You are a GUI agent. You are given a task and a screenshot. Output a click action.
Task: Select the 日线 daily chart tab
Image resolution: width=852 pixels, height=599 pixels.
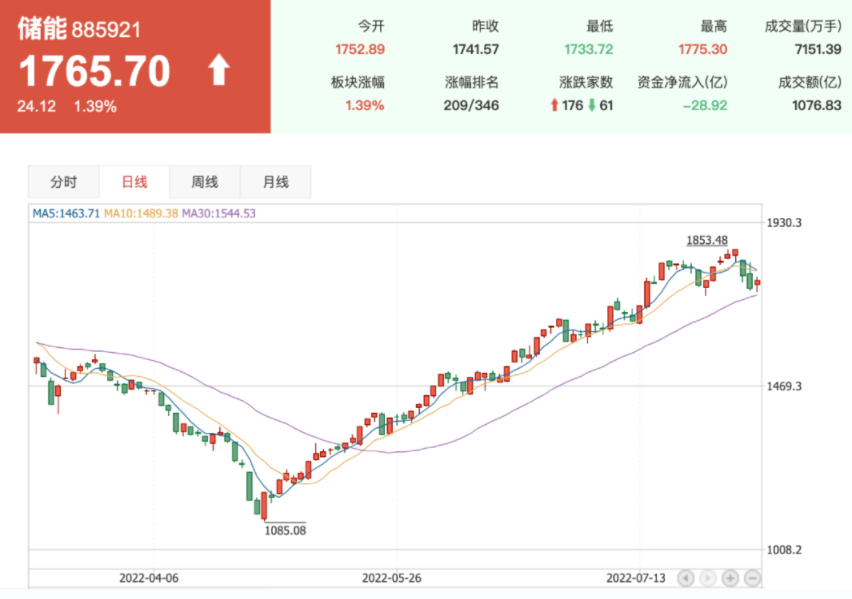(x=134, y=182)
